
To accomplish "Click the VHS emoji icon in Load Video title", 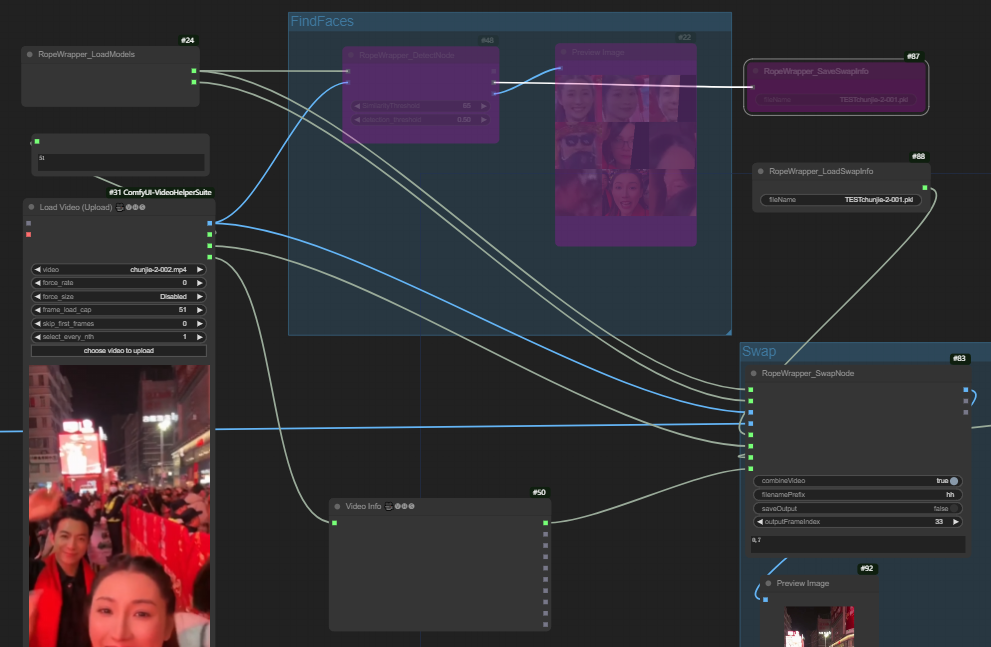I will 131,207.
